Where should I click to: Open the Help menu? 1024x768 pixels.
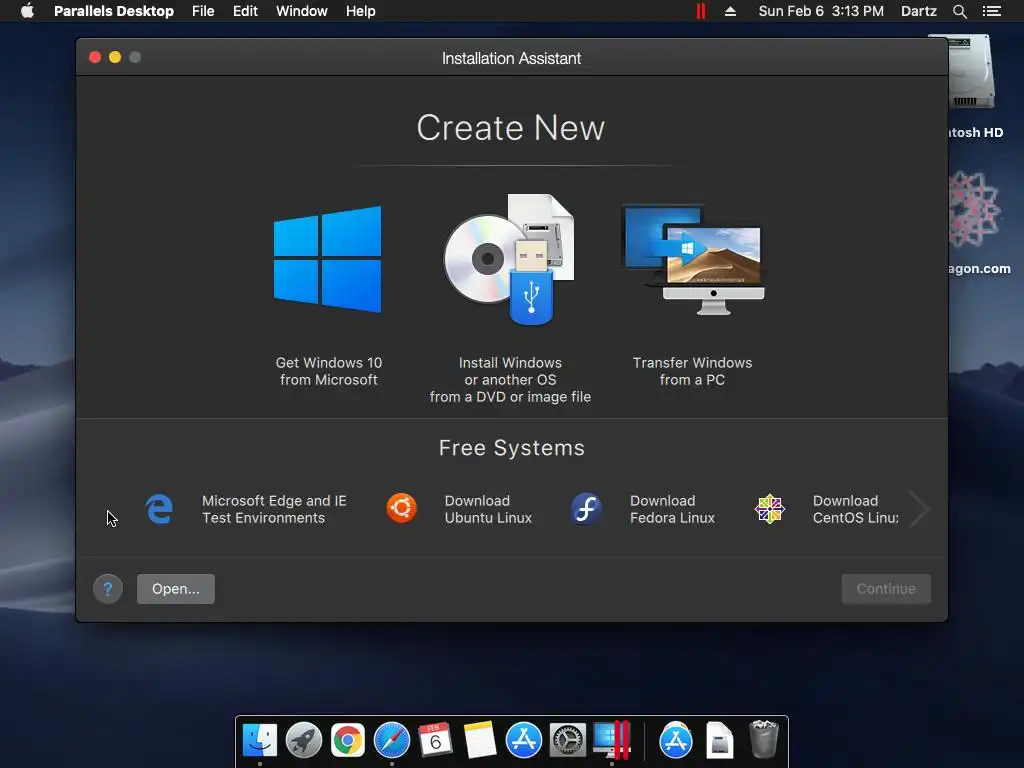[360, 11]
